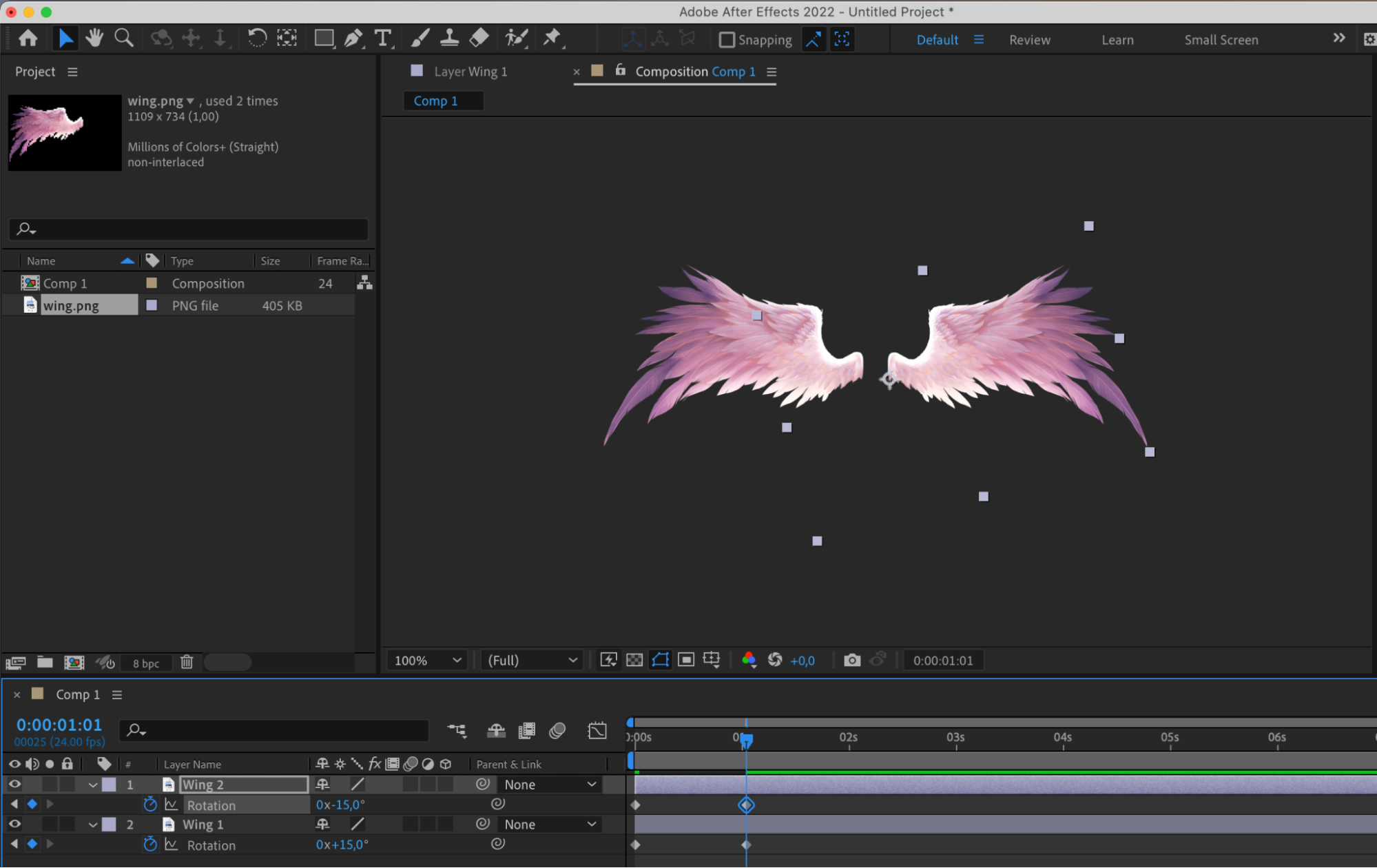This screenshot has width=1377, height=868.
Task: Select the Zoom tool in toolbar
Action: (124, 39)
